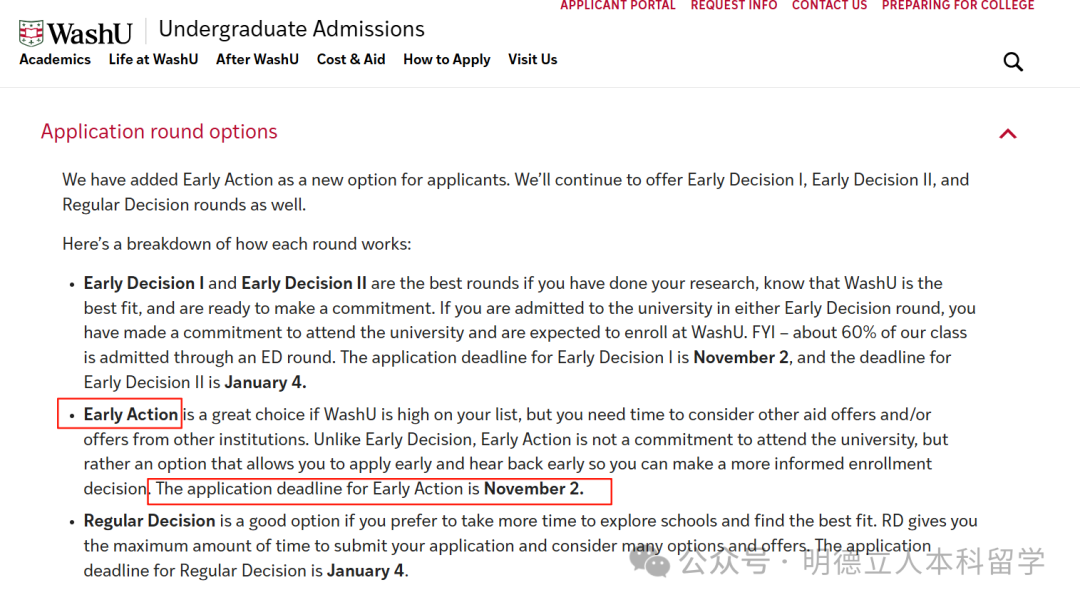The image size is (1080, 605).
Task: Toggle the Application round options heading
Action: pyautogui.click(x=159, y=132)
